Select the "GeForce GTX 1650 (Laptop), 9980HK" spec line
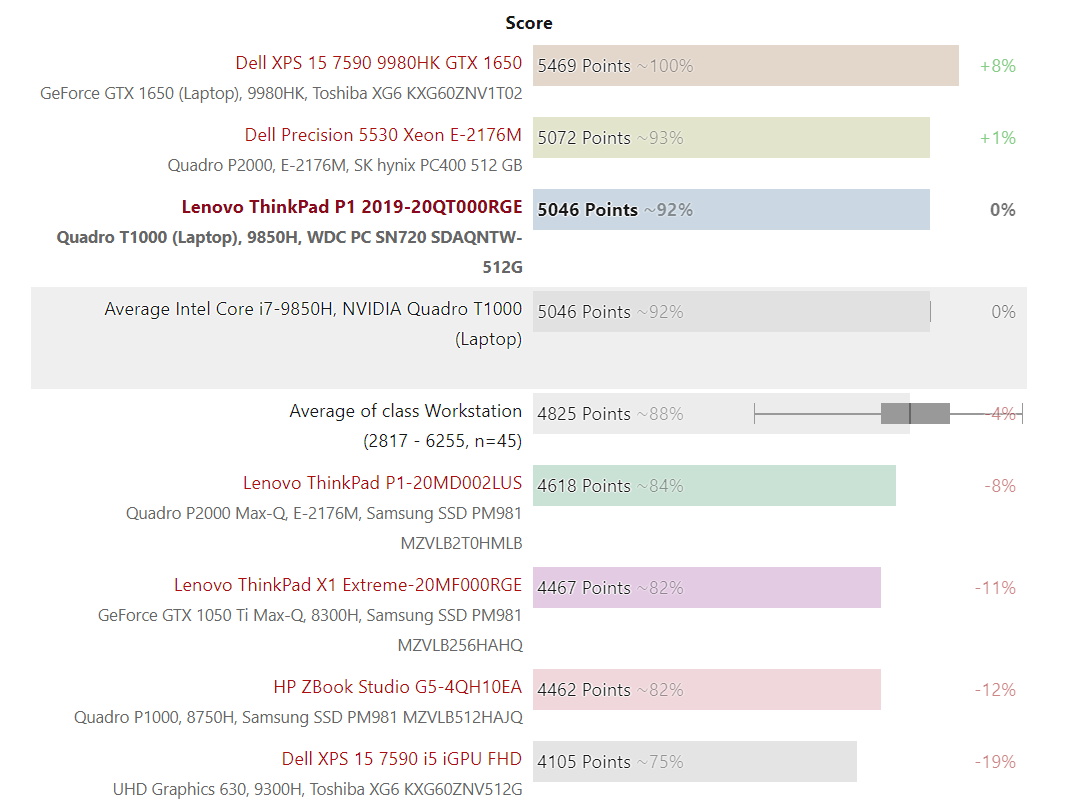 281,94
